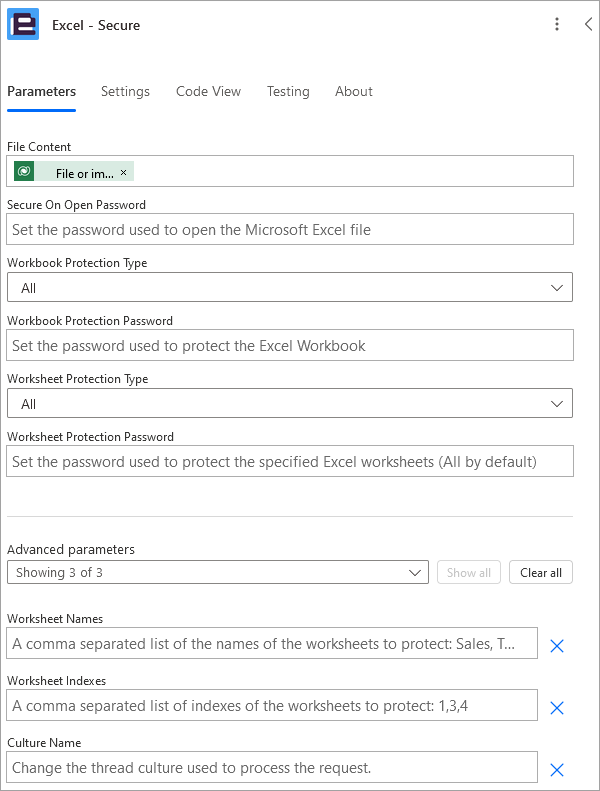The height and width of the screenshot is (791, 600).
Task: Collapse the panel with the chevron arrow
Action: click(x=588, y=24)
